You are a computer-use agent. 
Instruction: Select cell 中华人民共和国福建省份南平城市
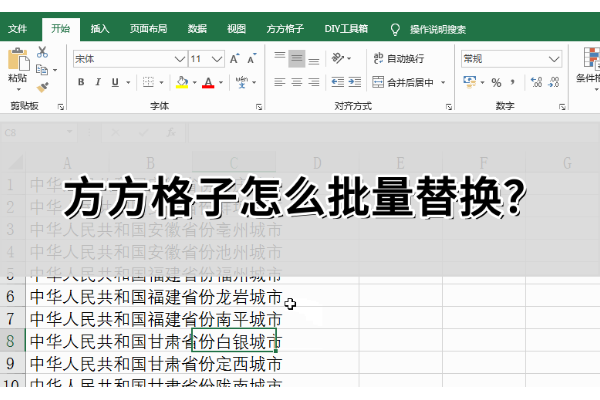pos(156,318)
